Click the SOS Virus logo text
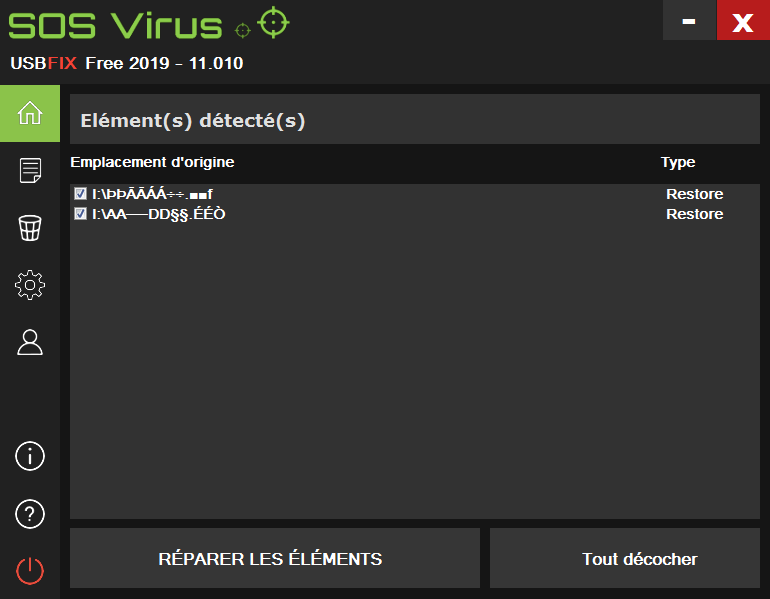This screenshot has height=599, width=770. click(x=115, y=26)
